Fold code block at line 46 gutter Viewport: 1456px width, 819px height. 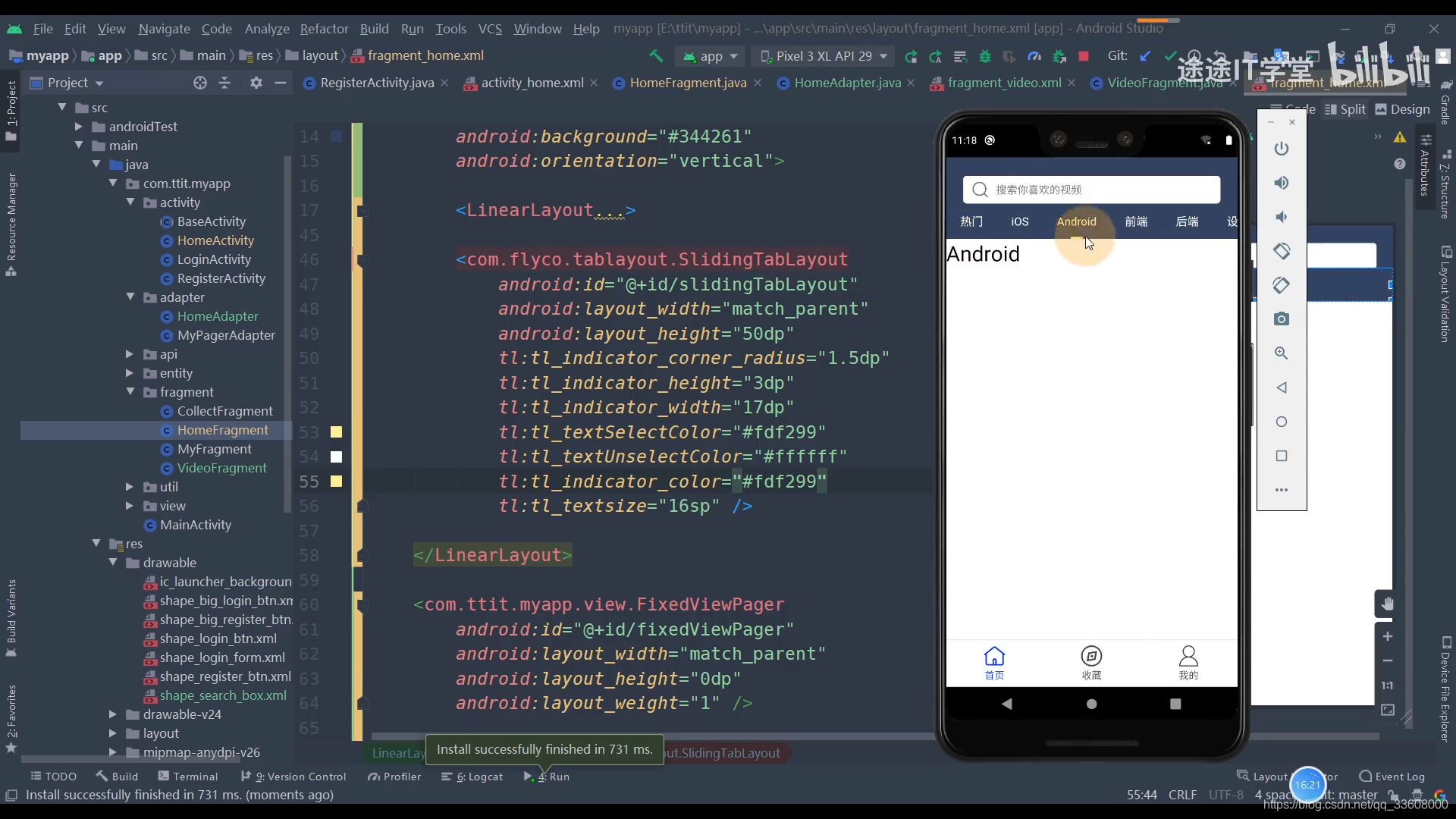[x=362, y=260]
